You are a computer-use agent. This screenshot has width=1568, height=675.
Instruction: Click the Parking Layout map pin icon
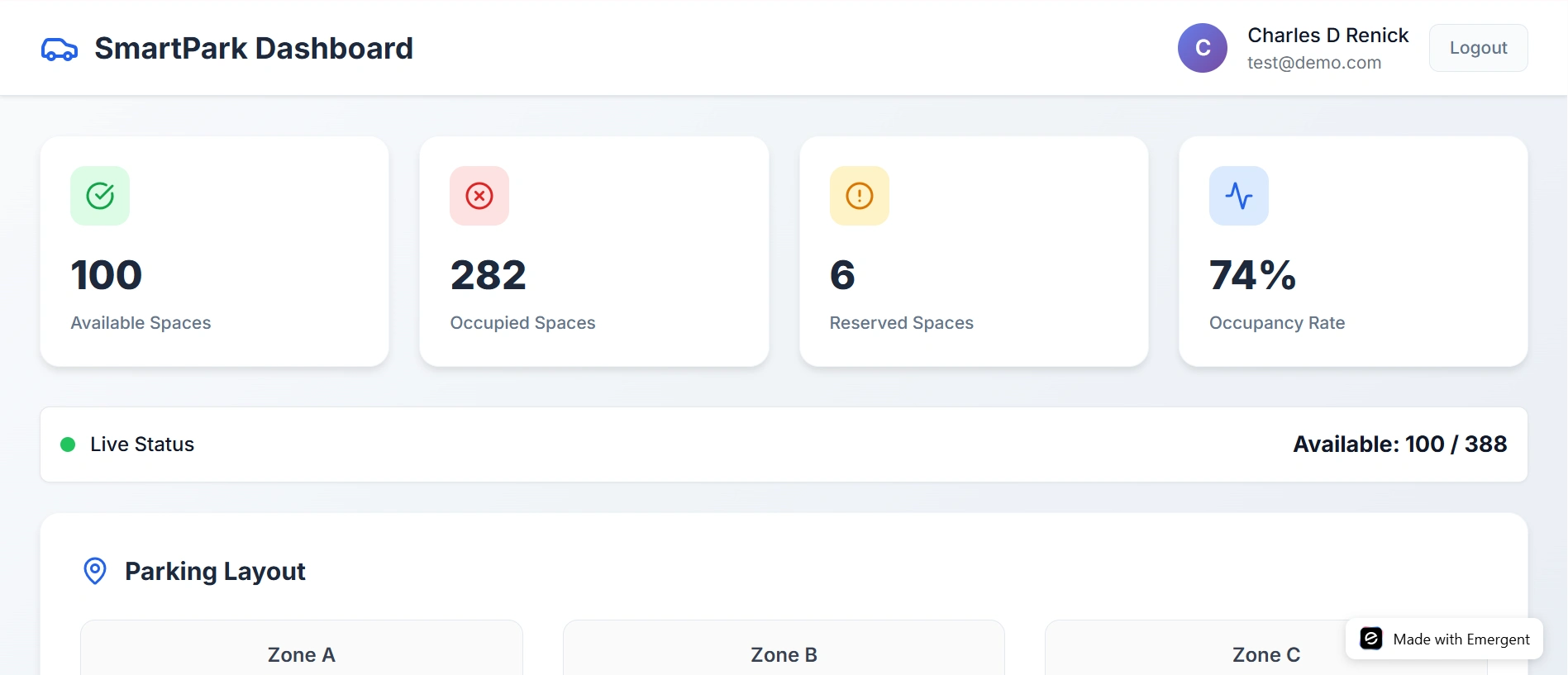click(x=95, y=571)
